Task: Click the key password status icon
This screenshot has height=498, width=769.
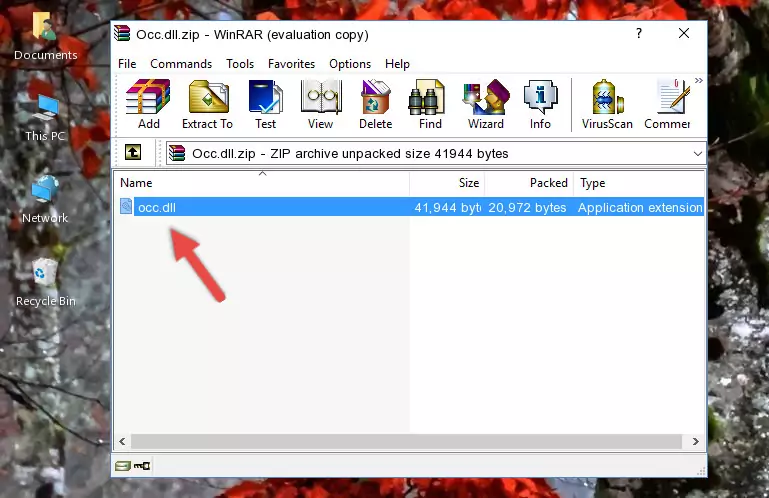Action: 142,466
